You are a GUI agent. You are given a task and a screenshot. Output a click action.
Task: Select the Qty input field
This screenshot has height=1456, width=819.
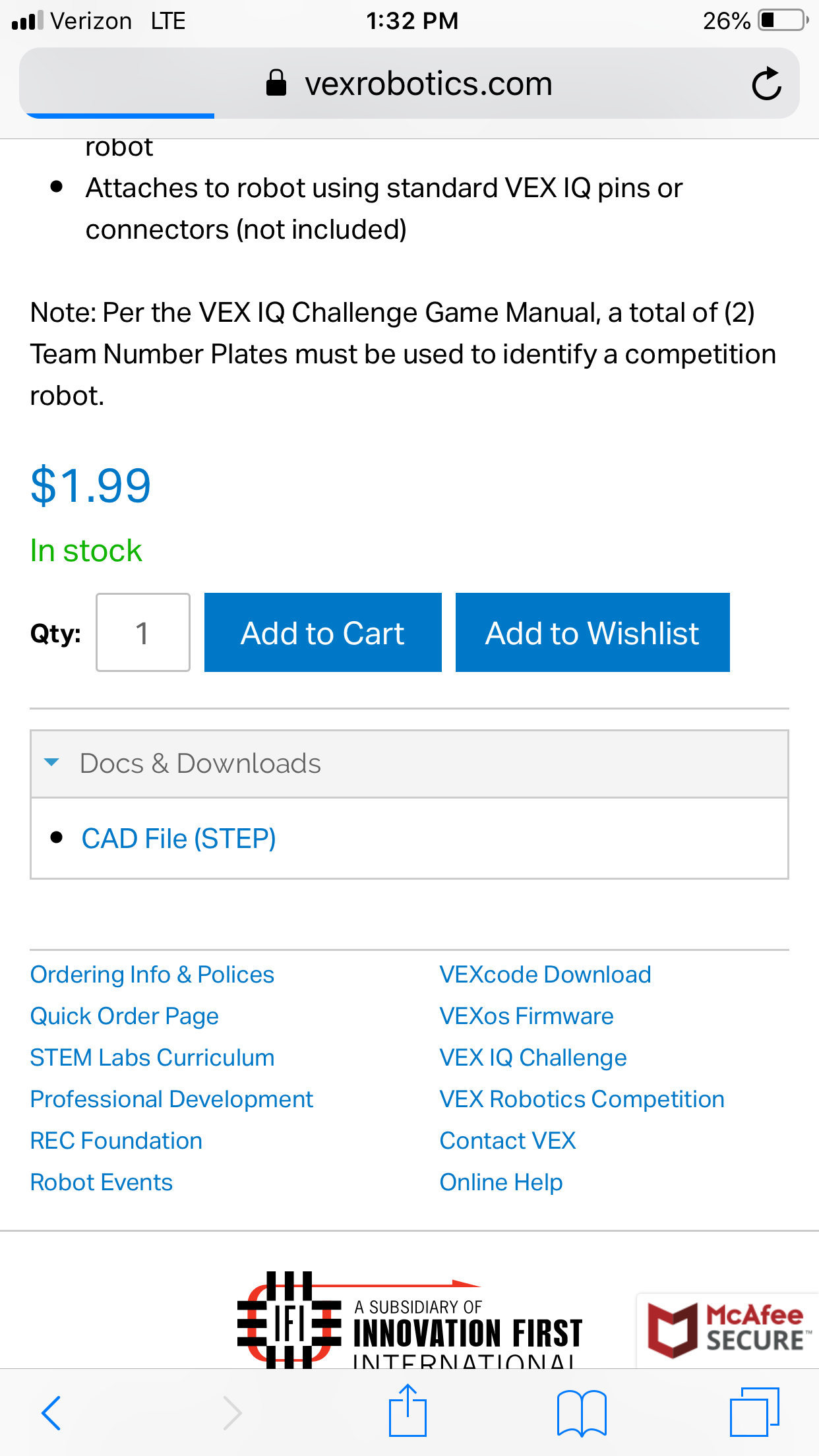click(x=143, y=632)
